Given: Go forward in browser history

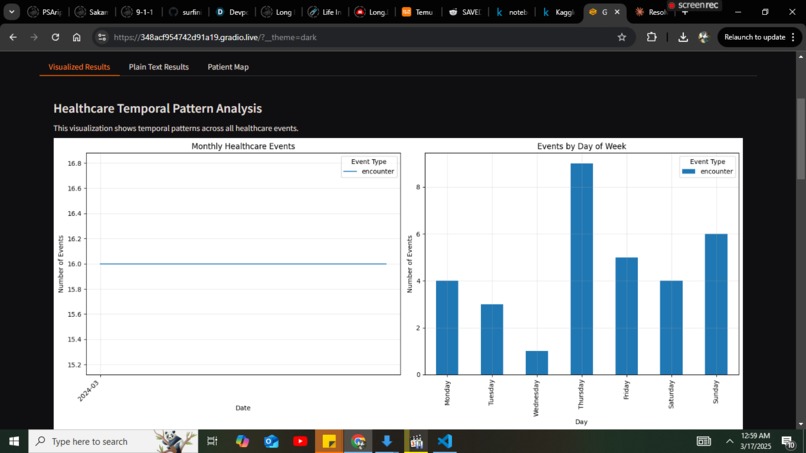Looking at the screenshot, I should 34,37.
